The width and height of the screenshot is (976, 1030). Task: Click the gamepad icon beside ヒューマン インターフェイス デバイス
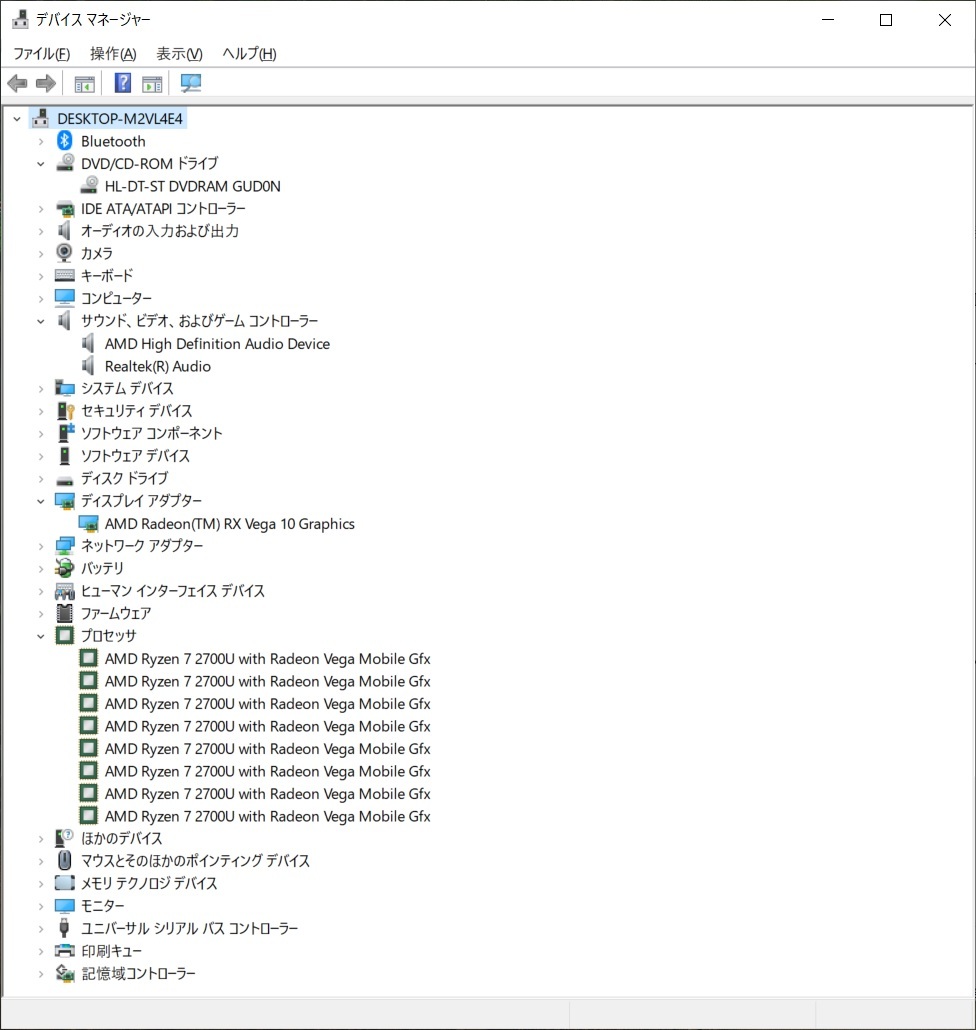64,591
